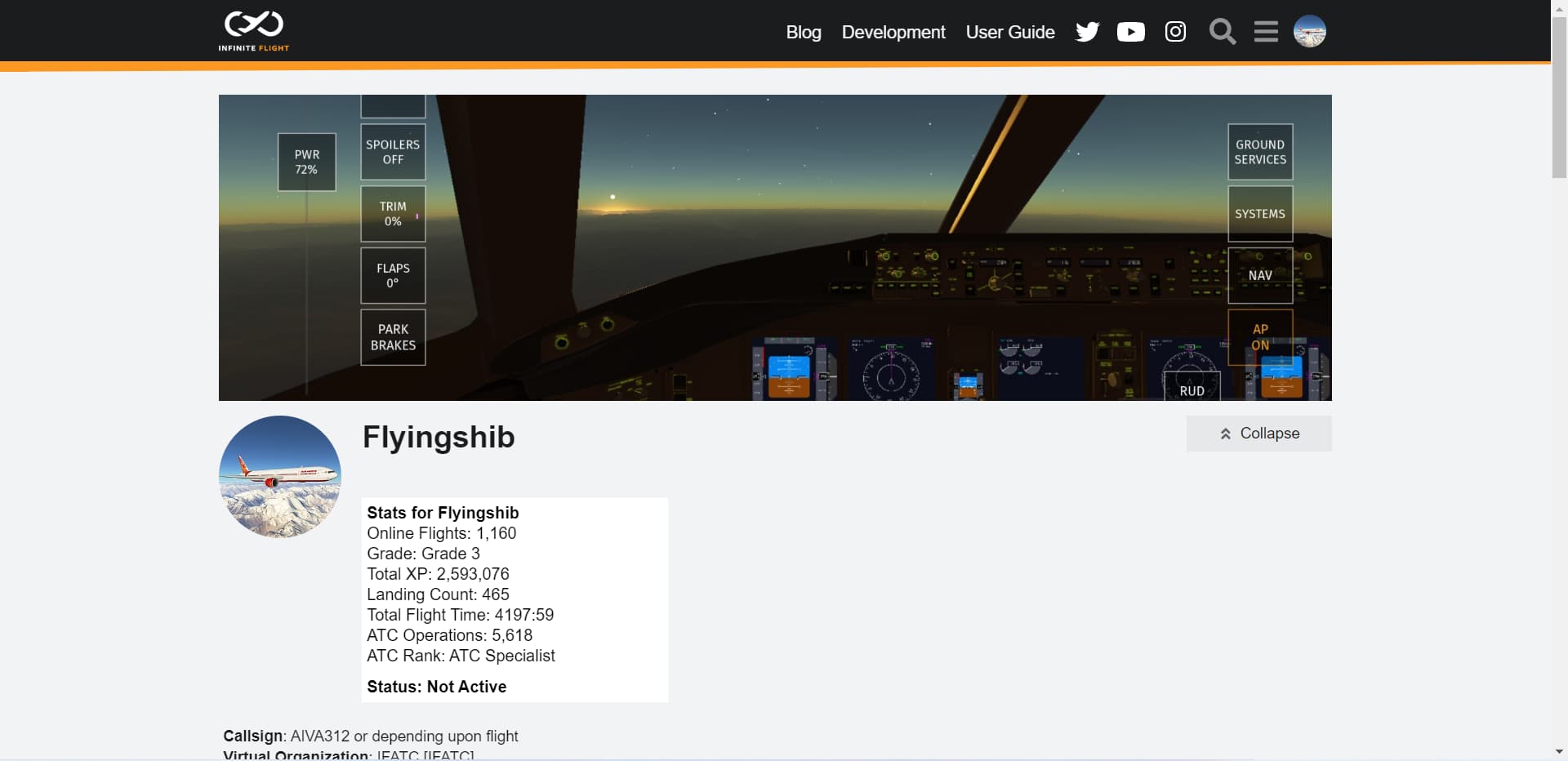
Task: Collapse the profile details
Action: (1258, 434)
